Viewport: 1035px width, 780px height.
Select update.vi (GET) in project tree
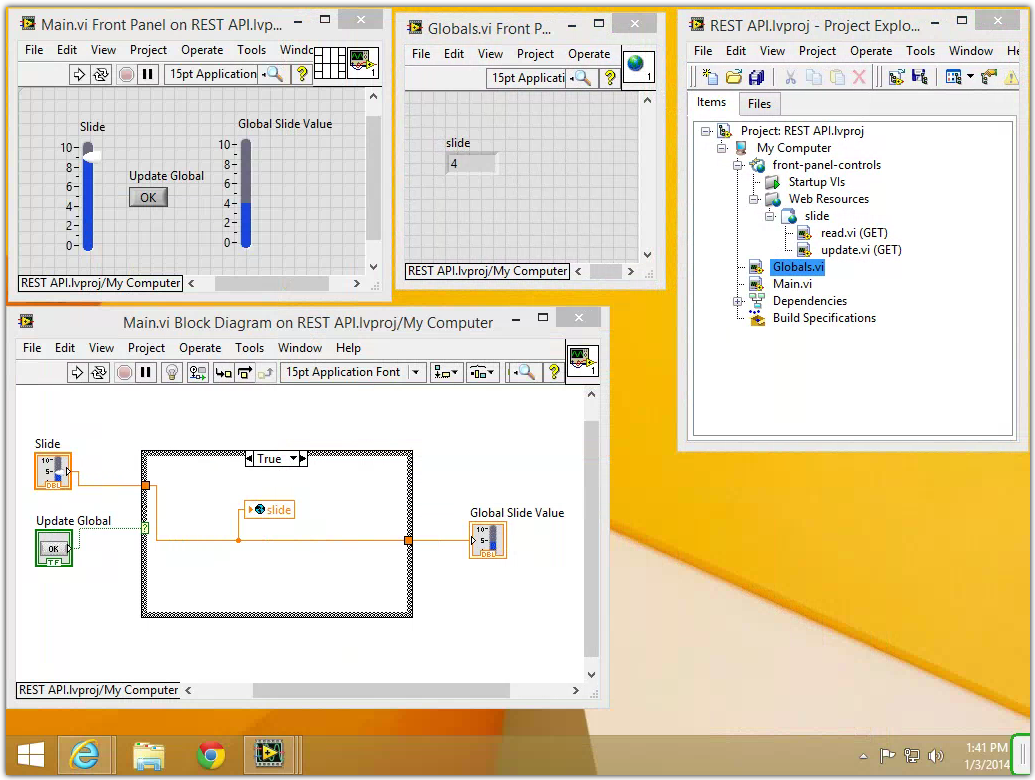pos(860,250)
